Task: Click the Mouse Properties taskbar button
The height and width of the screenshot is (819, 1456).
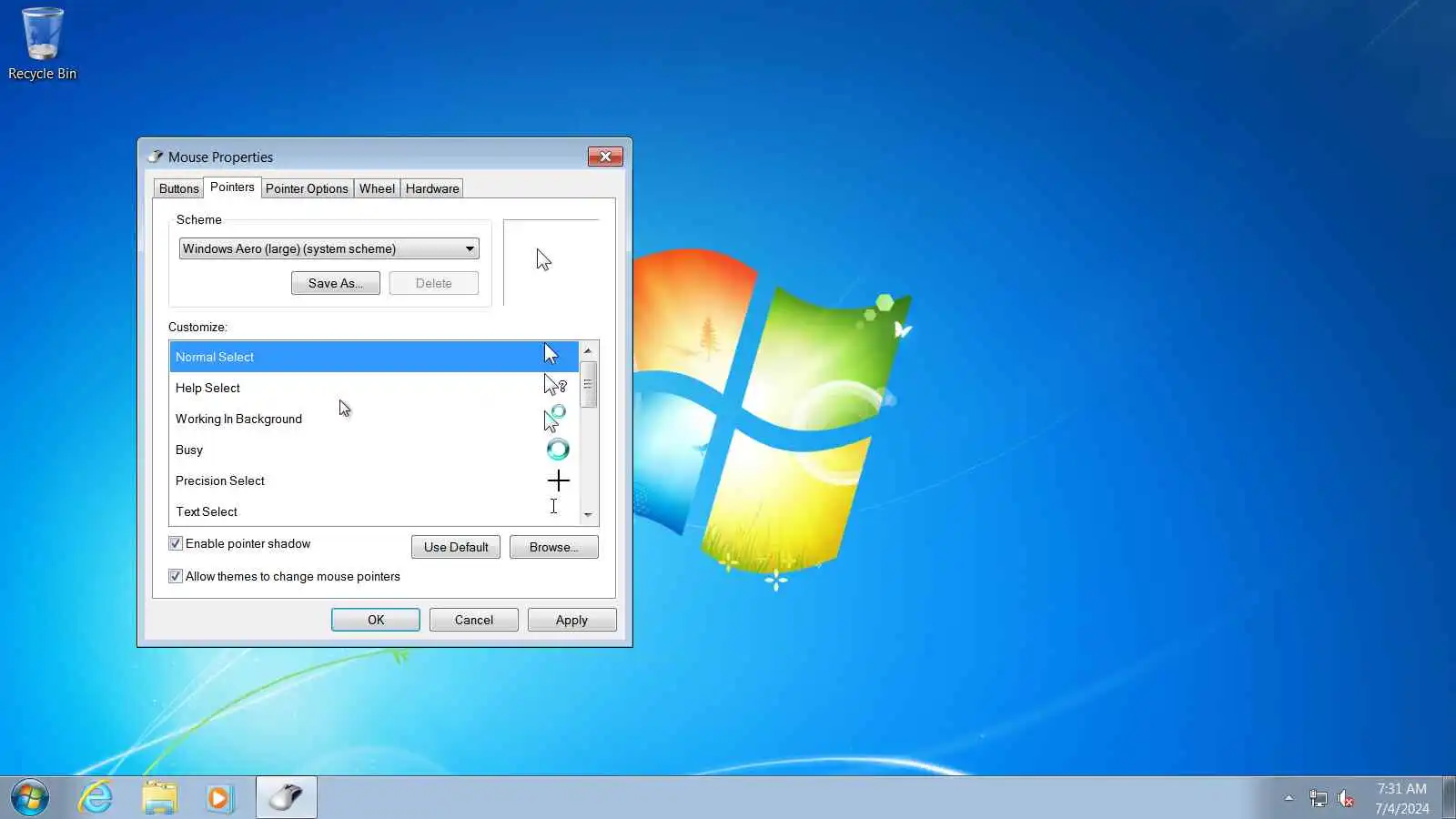Action: coord(287,798)
